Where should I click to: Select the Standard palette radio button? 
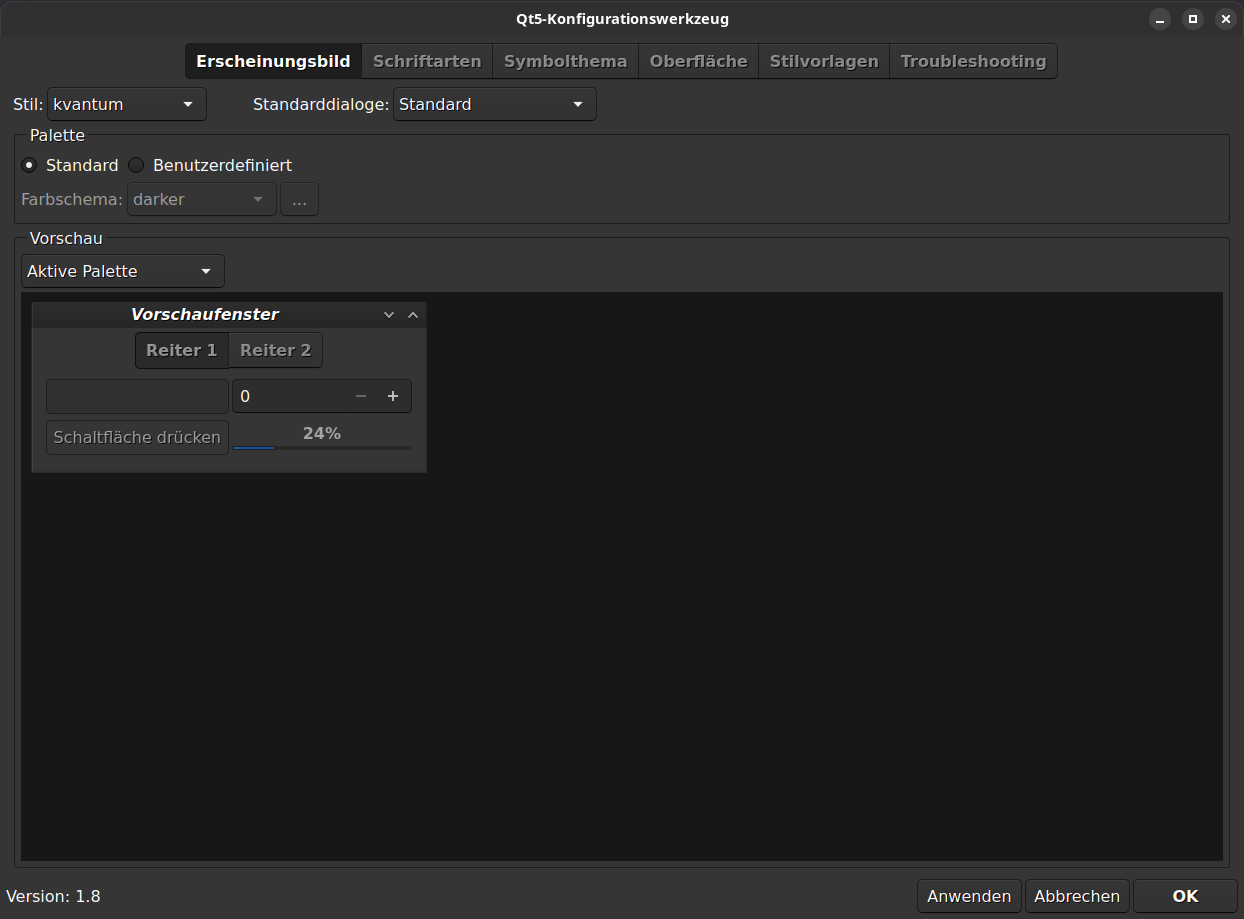(29, 165)
